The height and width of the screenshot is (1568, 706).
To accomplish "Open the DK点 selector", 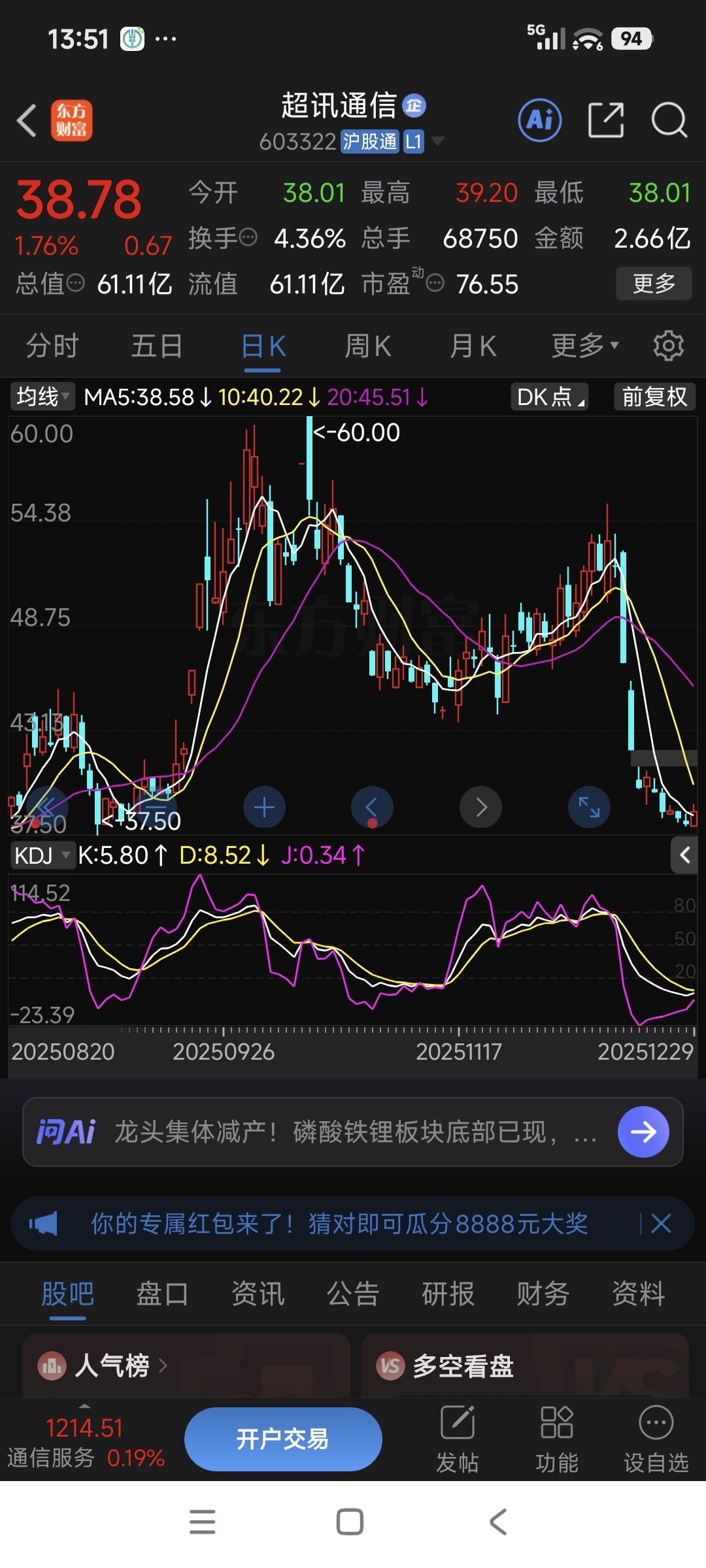I will pyautogui.click(x=549, y=397).
